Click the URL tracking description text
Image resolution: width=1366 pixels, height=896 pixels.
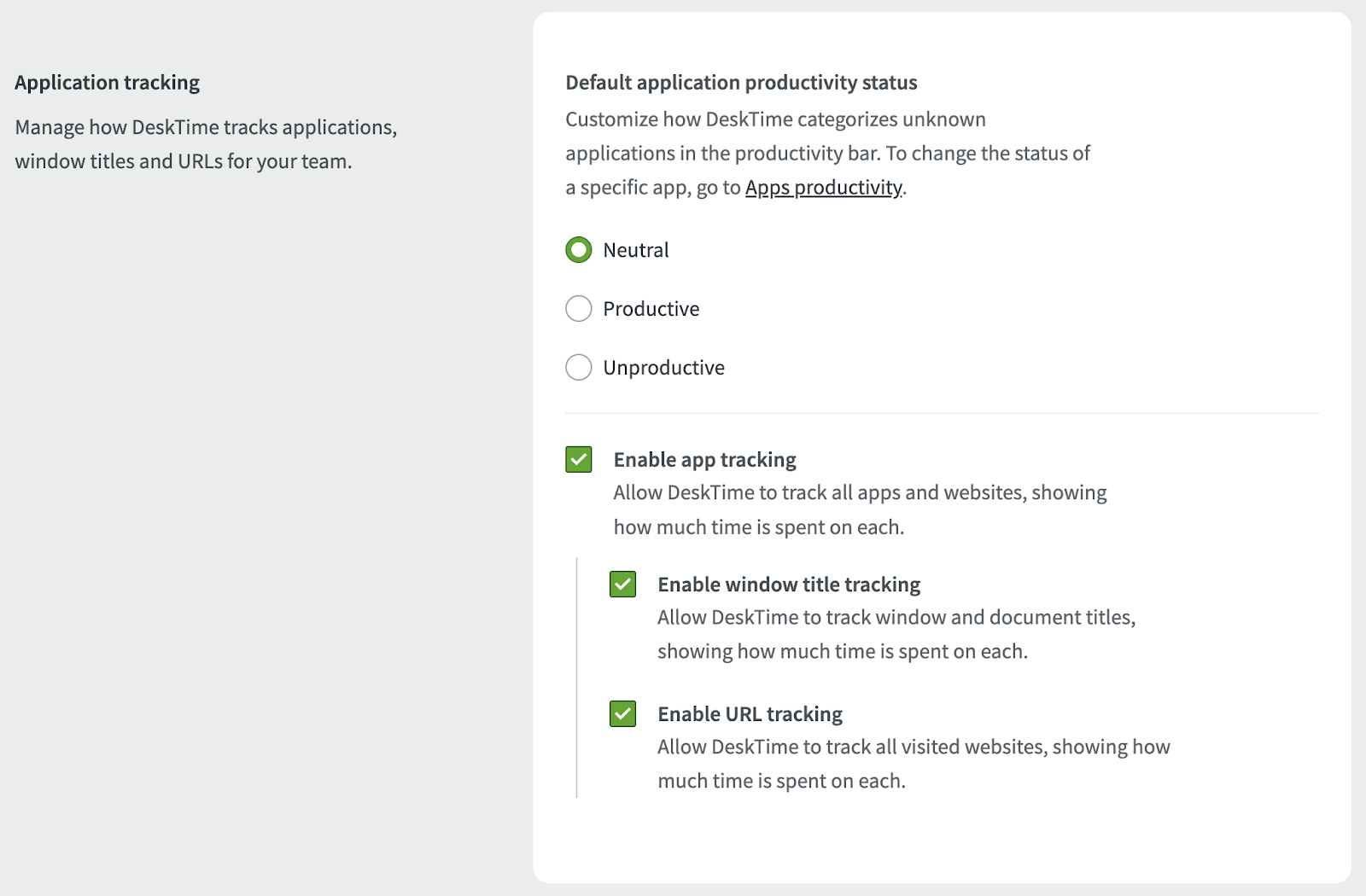tap(914, 764)
